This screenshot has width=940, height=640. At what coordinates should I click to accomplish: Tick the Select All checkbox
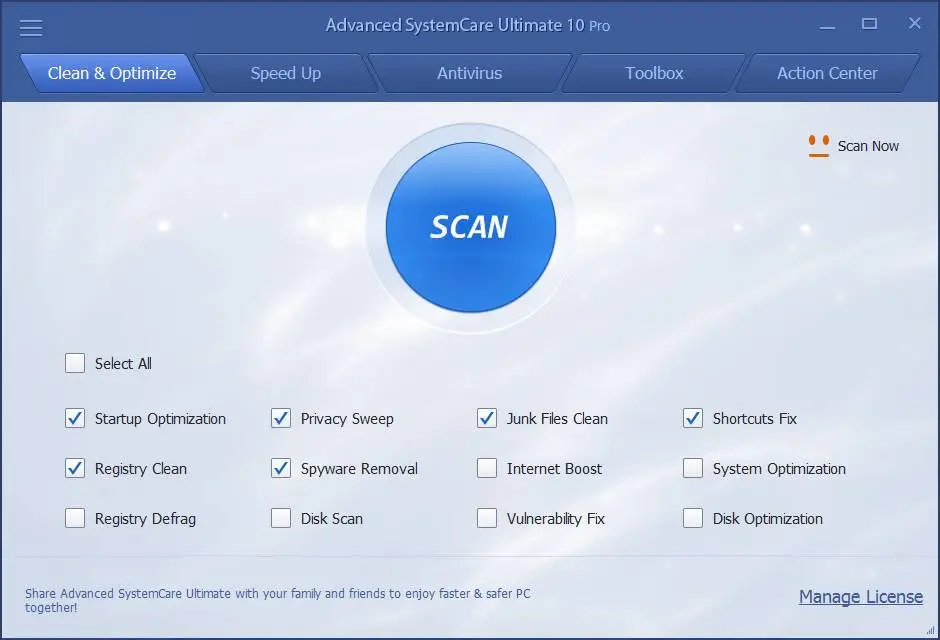click(75, 363)
